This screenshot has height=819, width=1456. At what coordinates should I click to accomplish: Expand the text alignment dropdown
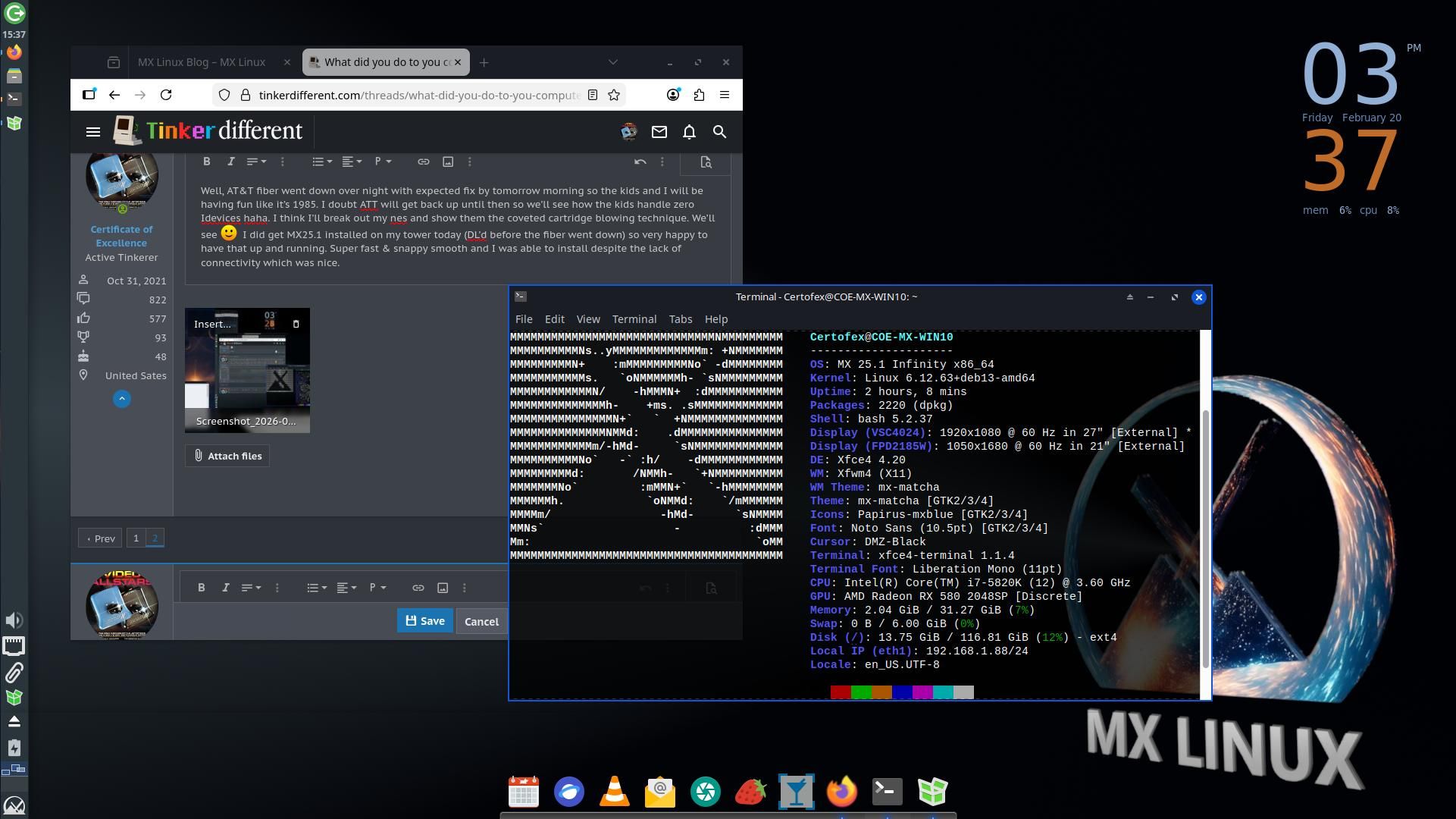tap(350, 162)
